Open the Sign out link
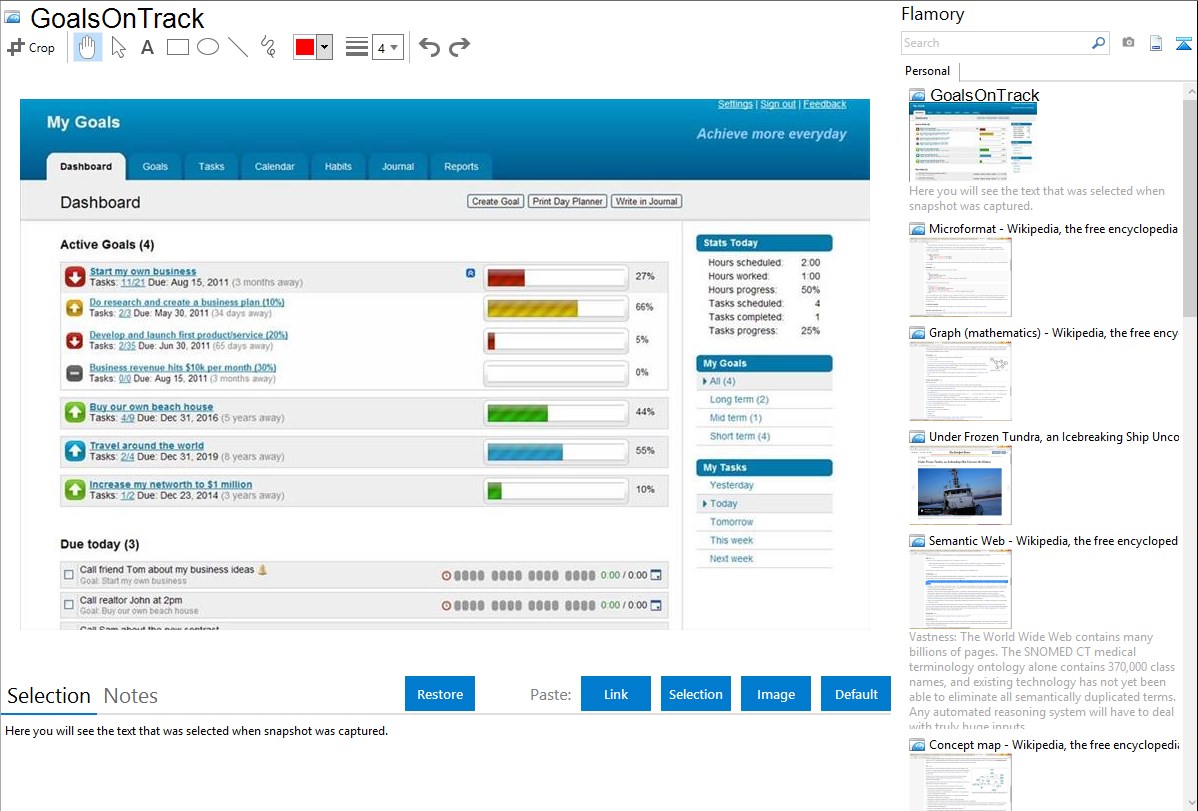Viewport: 1198px width, 811px height. coord(778,104)
